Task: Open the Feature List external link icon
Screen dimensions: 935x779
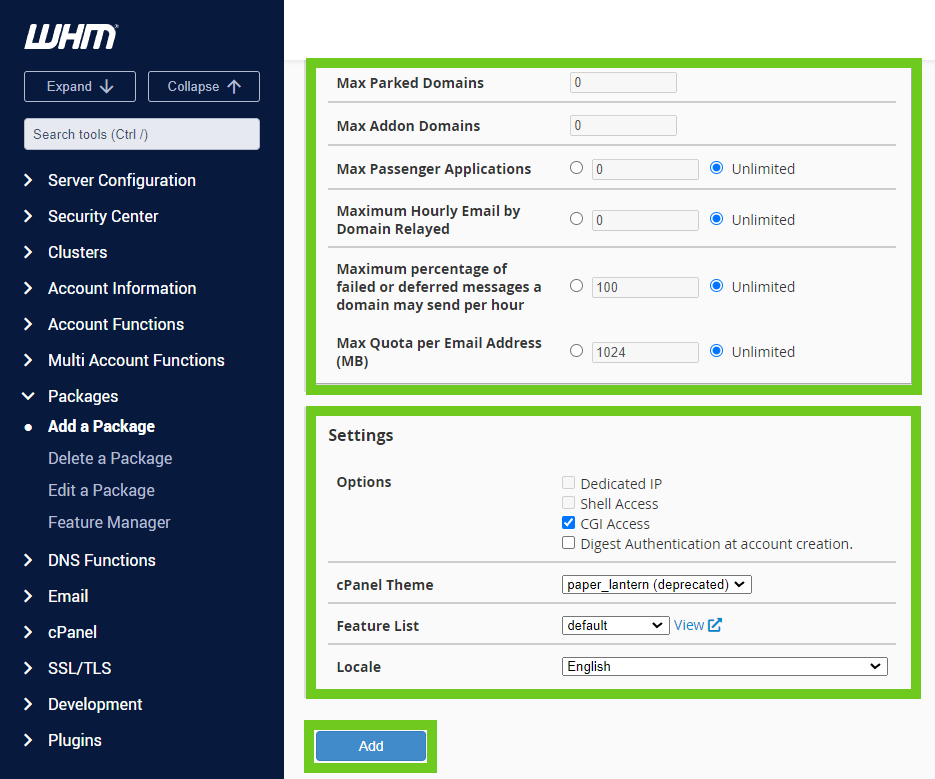Action: click(715, 625)
